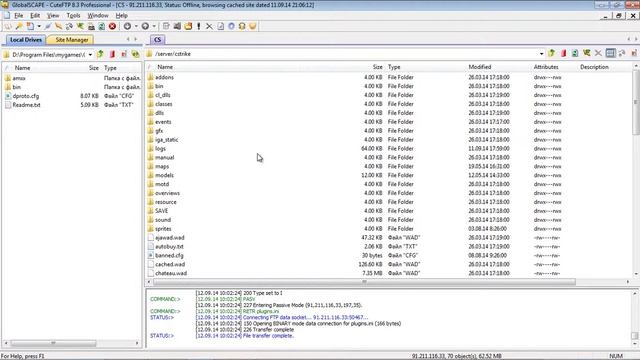
Task: Expand the New item dropdown arrow
Action: click(39, 26)
